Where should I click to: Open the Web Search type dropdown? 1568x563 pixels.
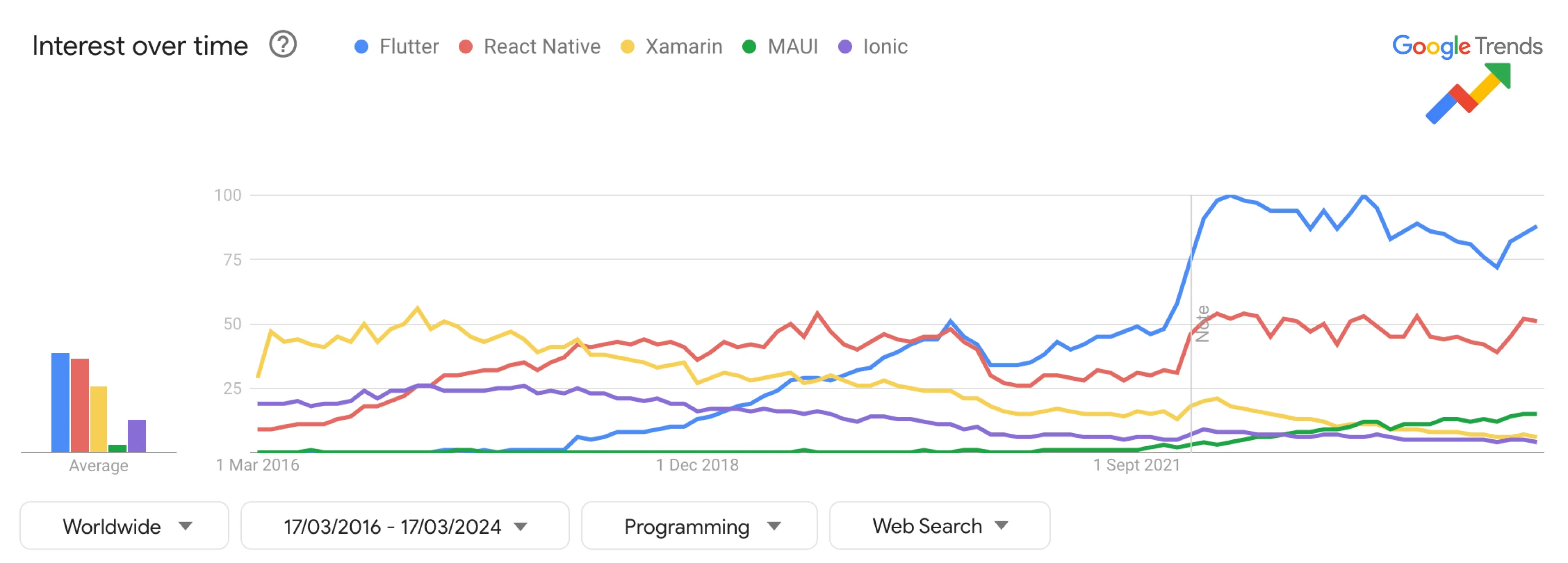(x=939, y=526)
